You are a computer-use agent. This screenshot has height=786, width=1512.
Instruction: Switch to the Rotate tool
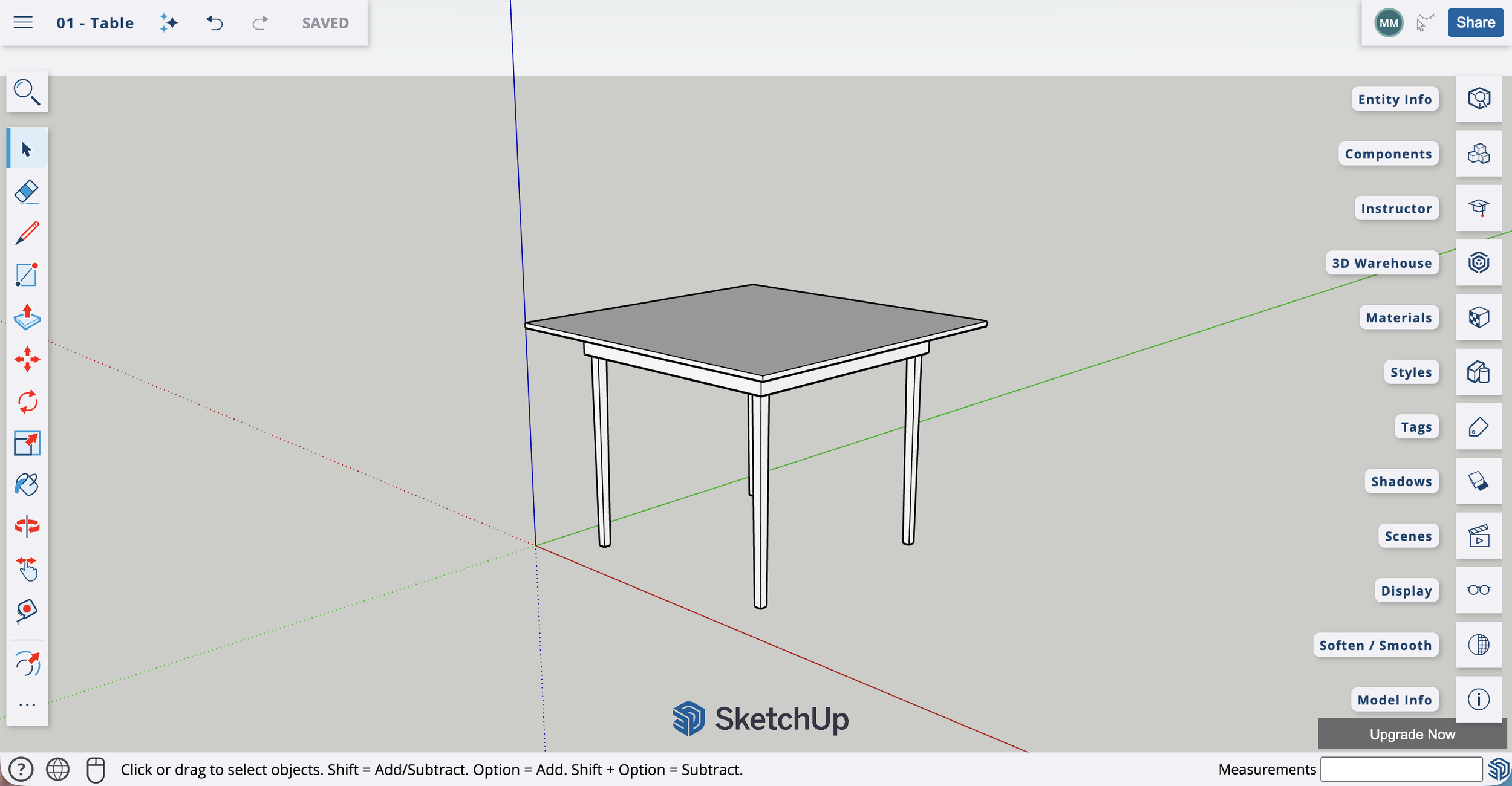click(x=27, y=400)
